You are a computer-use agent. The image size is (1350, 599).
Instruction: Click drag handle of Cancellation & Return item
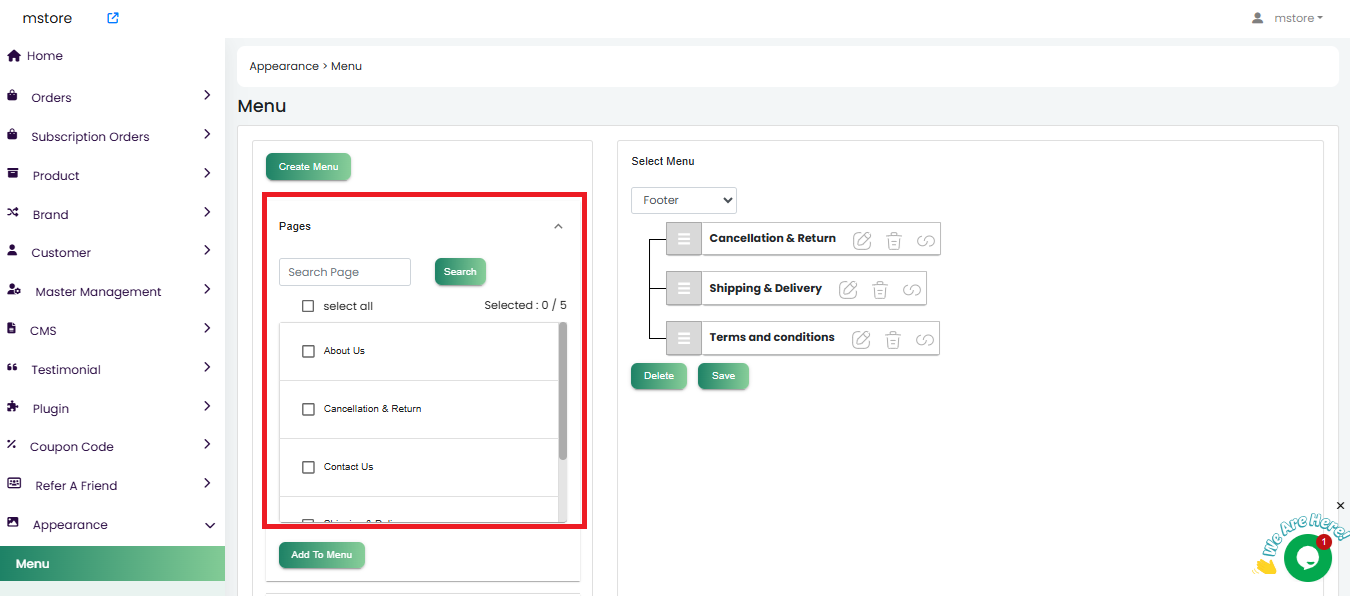tap(684, 239)
